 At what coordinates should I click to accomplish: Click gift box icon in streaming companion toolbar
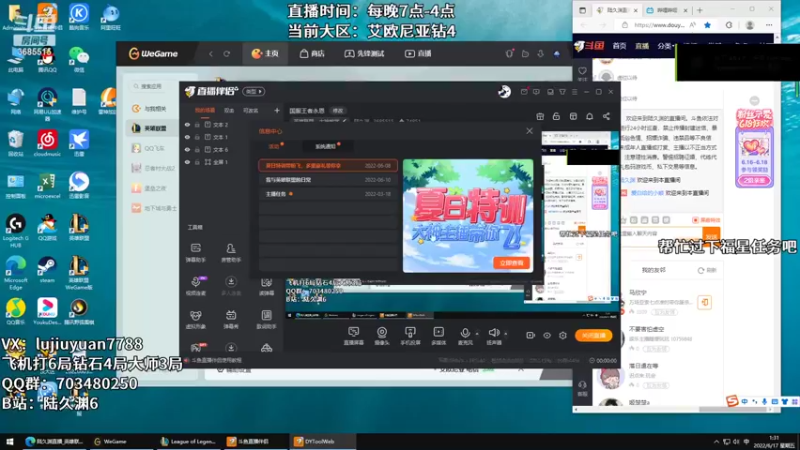[x=540, y=116]
